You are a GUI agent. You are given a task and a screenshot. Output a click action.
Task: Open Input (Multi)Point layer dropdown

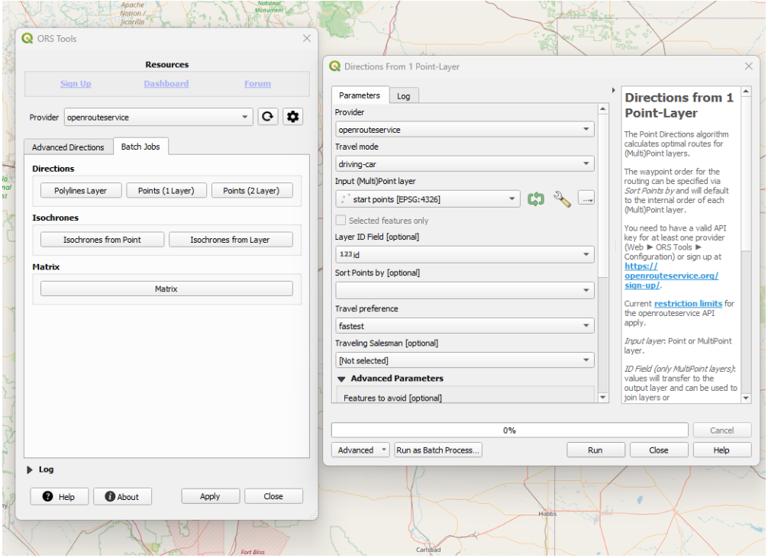pos(428,199)
